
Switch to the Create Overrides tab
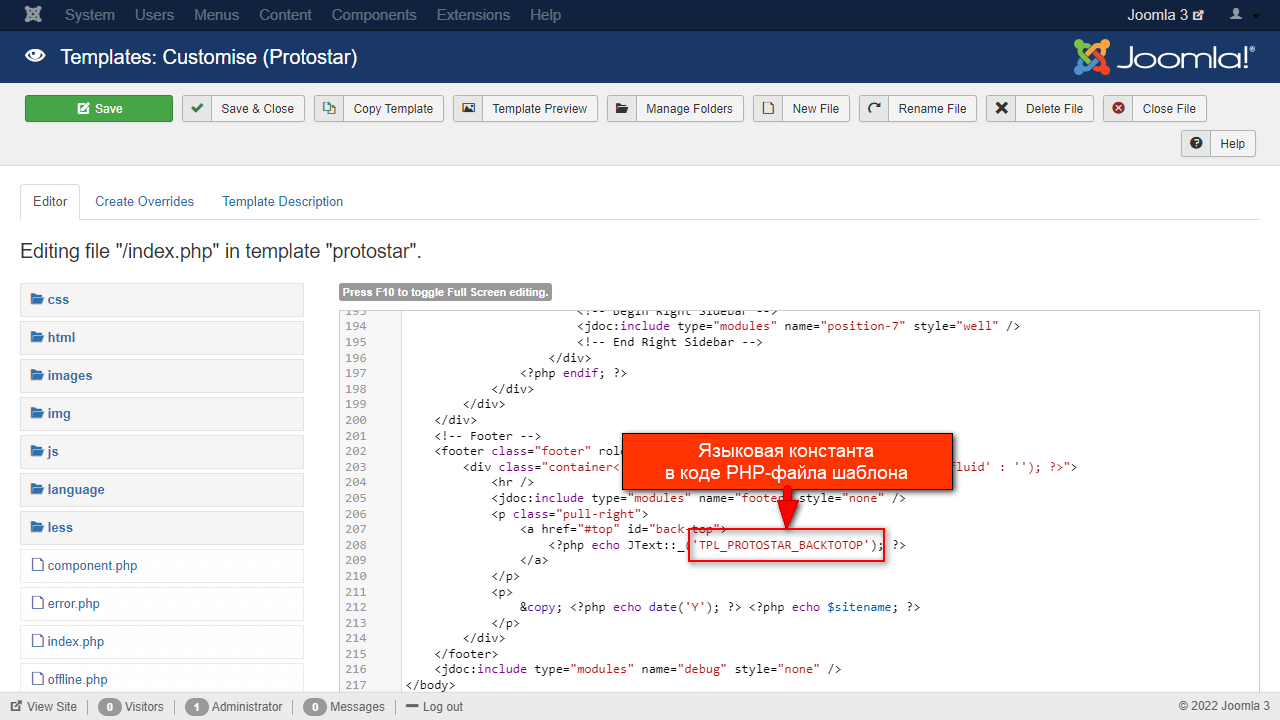(144, 201)
